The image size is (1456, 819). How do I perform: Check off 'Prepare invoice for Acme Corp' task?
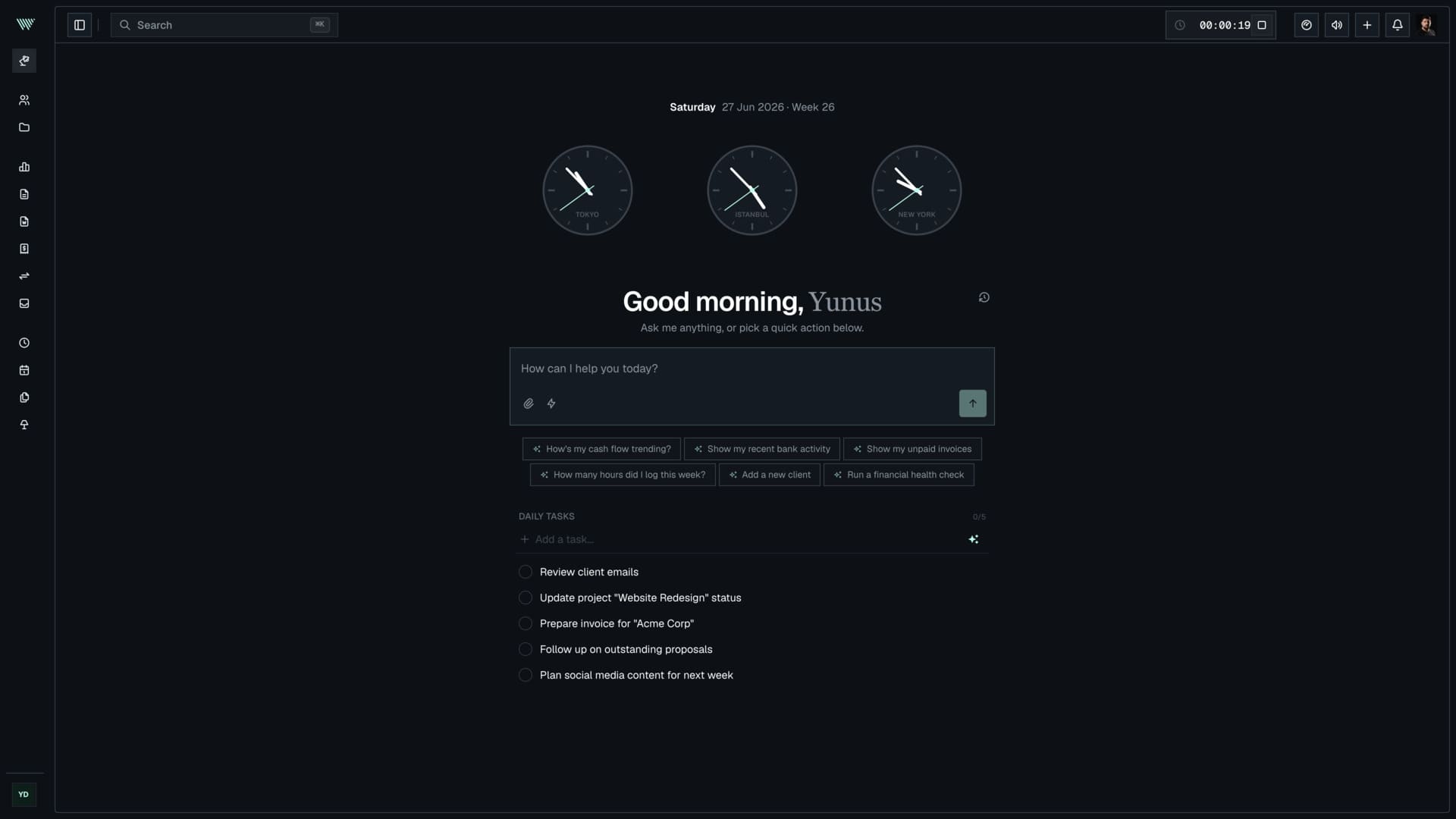pos(526,623)
